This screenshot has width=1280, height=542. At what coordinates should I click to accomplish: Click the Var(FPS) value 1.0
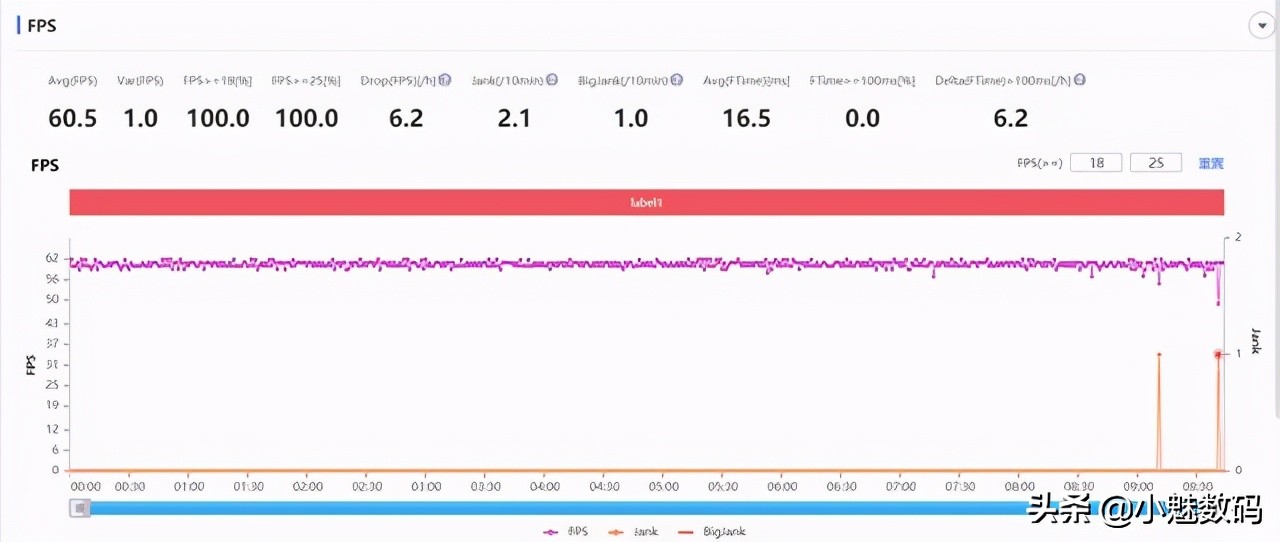pos(140,118)
